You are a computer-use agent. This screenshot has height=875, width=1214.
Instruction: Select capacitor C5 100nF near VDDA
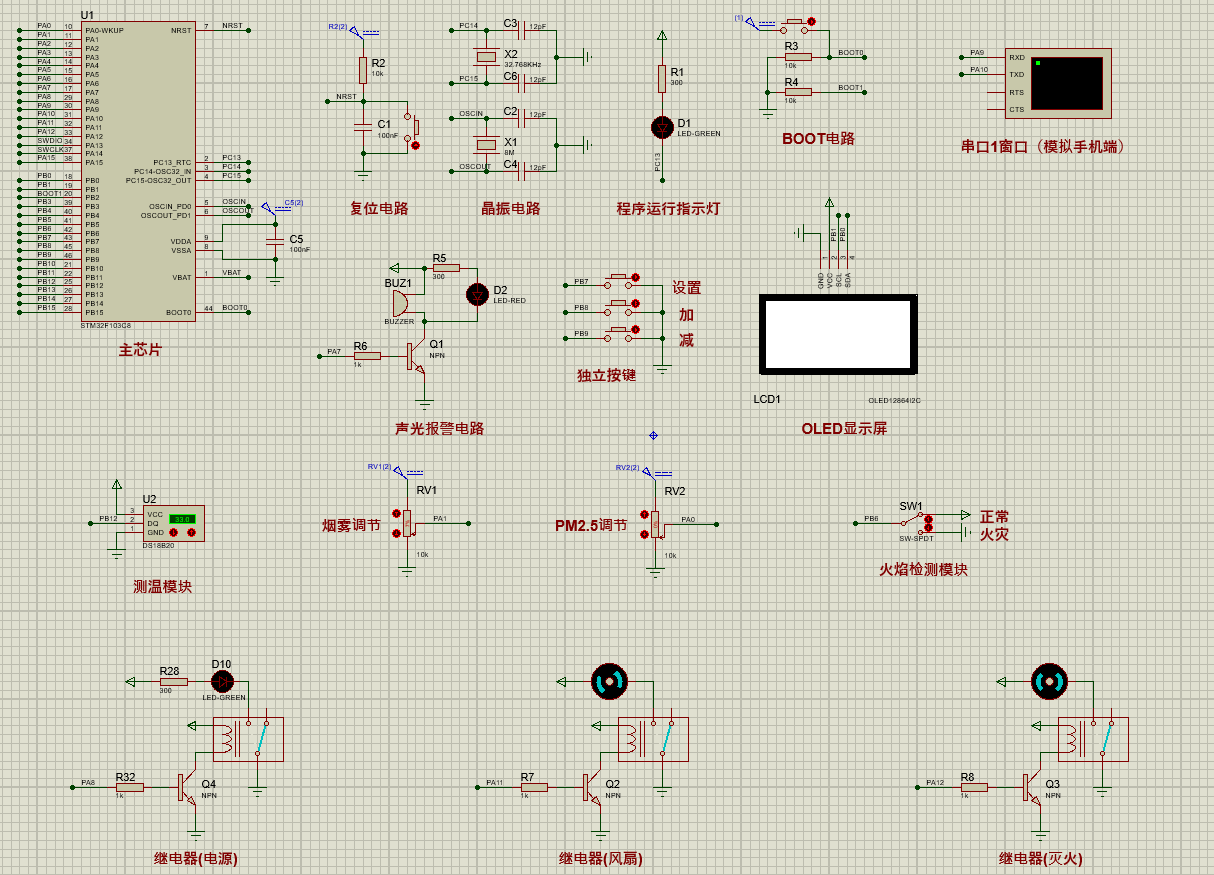pyautogui.click(x=275, y=243)
